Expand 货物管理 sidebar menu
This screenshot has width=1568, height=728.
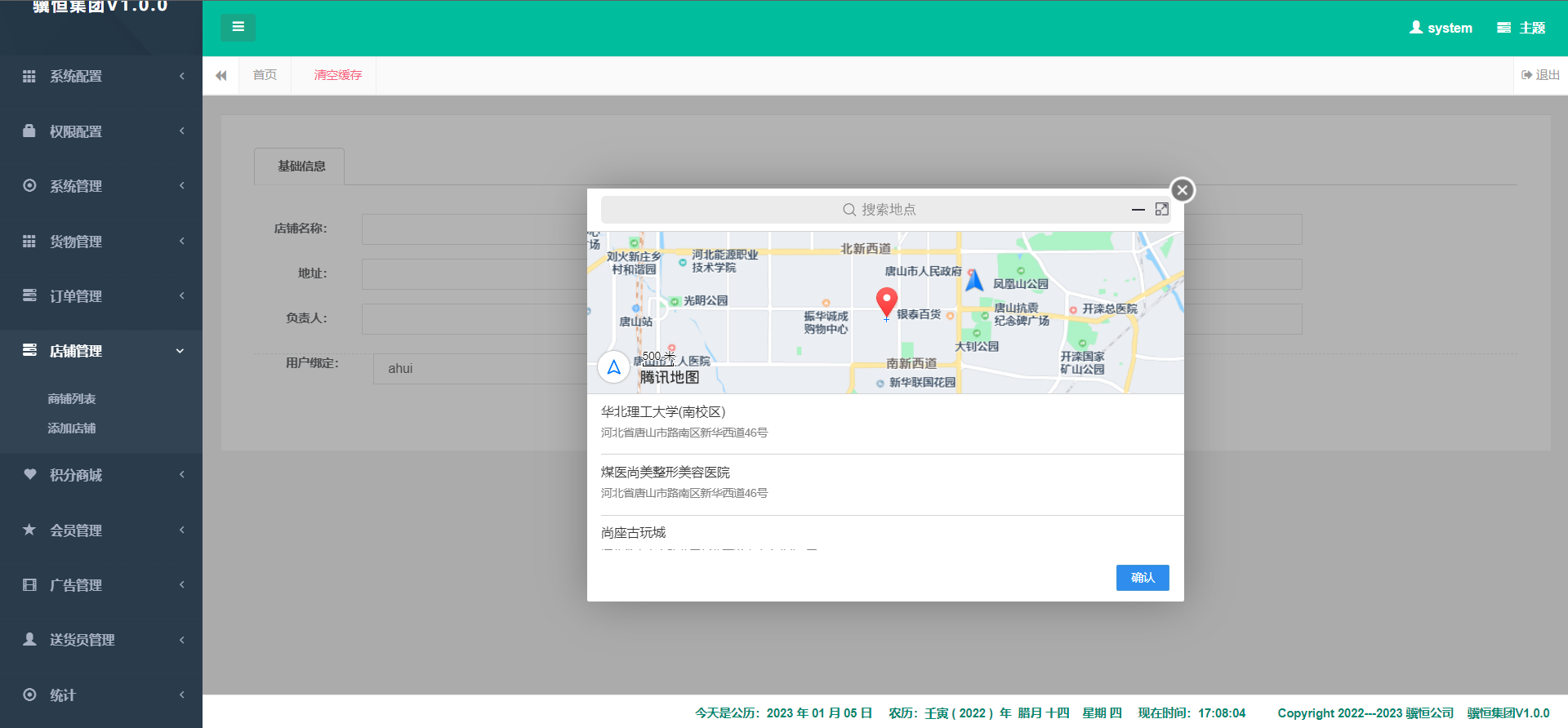[x=101, y=241]
